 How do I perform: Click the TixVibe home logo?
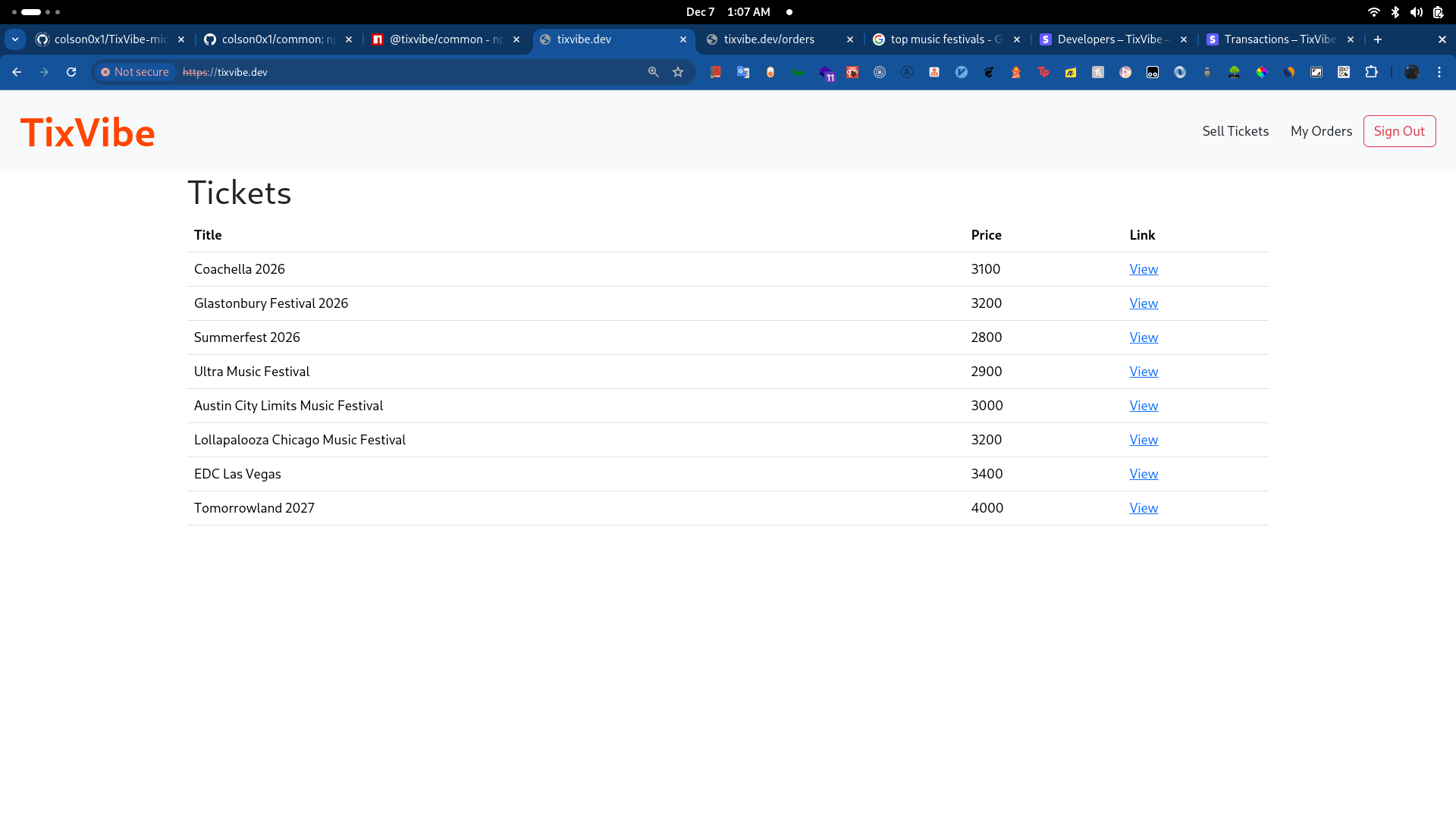coord(88,131)
